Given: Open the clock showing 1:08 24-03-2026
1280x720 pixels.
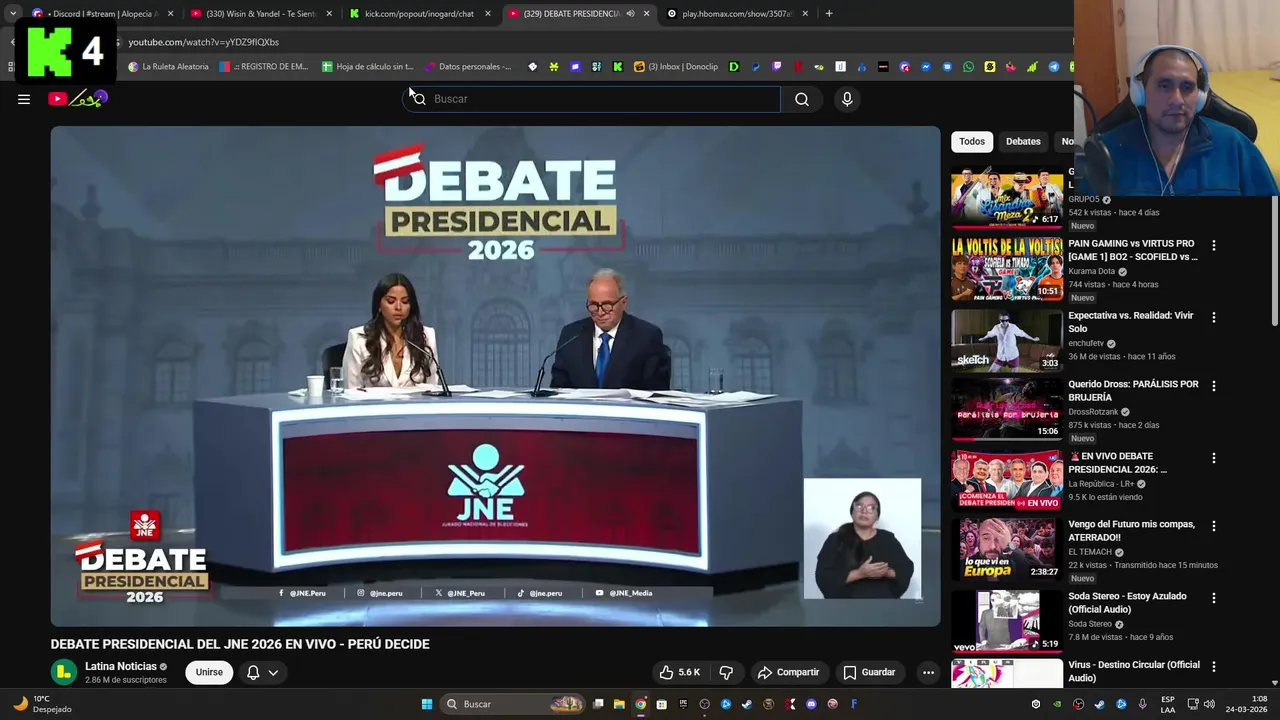Looking at the screenshot, I should (x=1246, y=704).
